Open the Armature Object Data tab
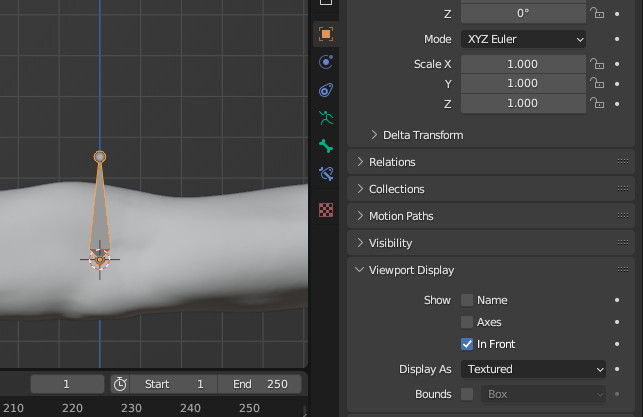Image resolution: width=643 pixels, height=417 pixels. click(325, 118)
